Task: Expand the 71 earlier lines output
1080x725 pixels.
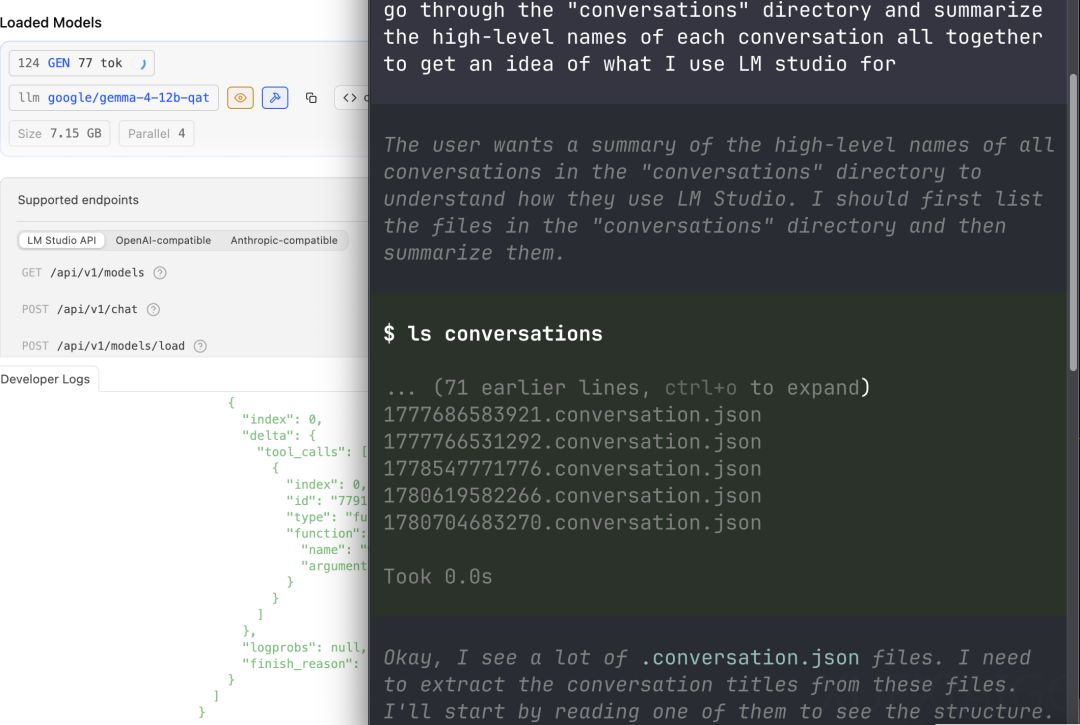Action: click(x=627, y=388)
